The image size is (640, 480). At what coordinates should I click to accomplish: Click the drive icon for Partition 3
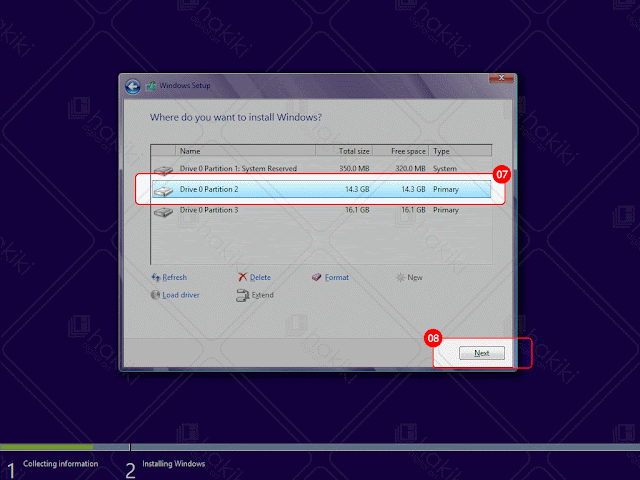pos(163,211)
